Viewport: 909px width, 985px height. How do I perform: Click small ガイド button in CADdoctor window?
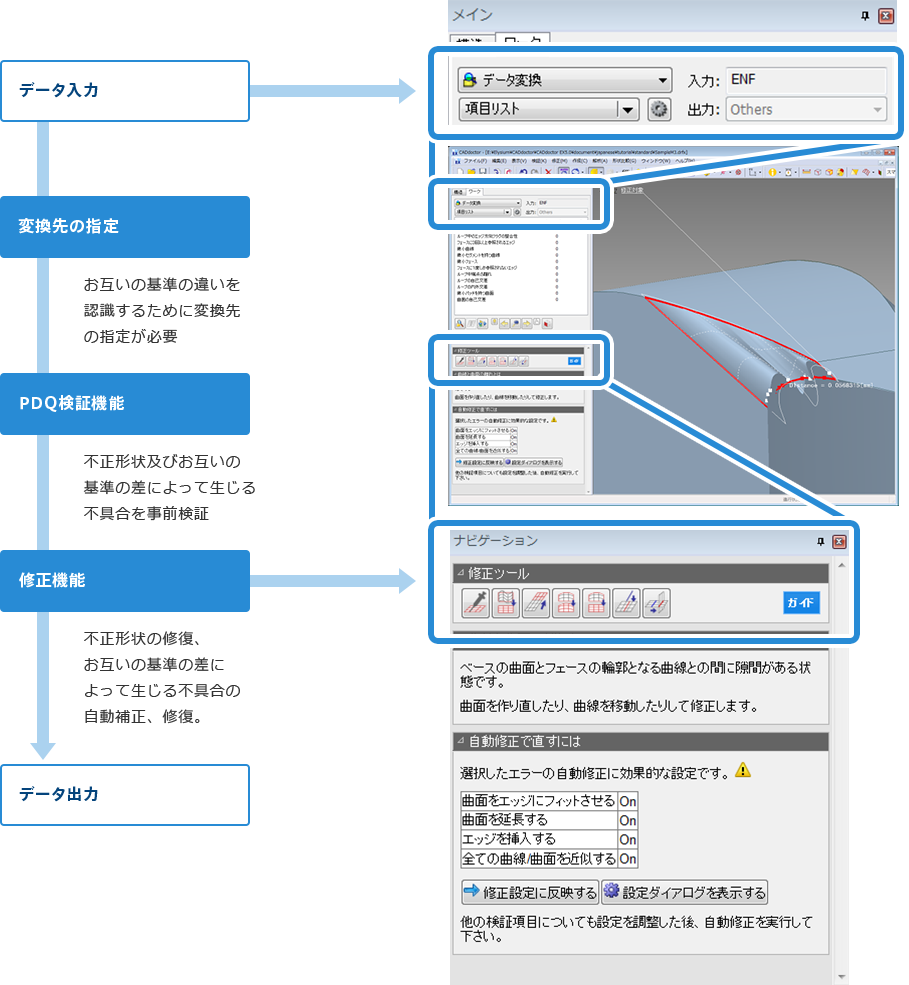click(x=574, y=361)
